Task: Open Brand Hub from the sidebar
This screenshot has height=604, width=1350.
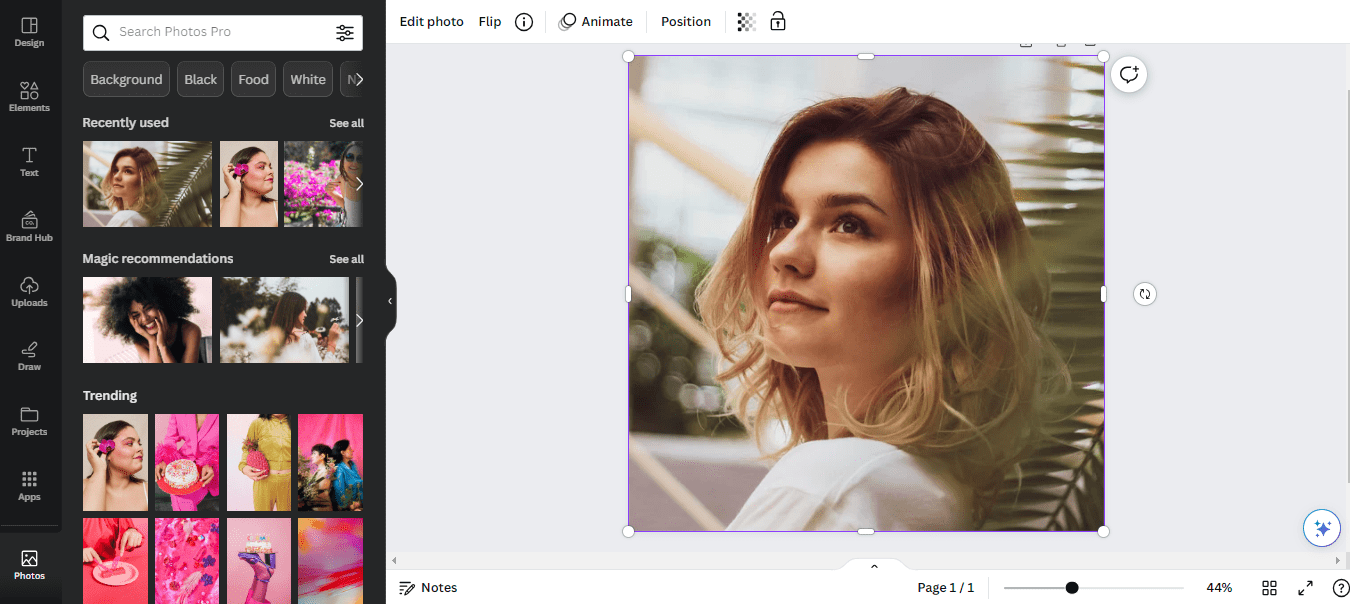Action: 29,225
